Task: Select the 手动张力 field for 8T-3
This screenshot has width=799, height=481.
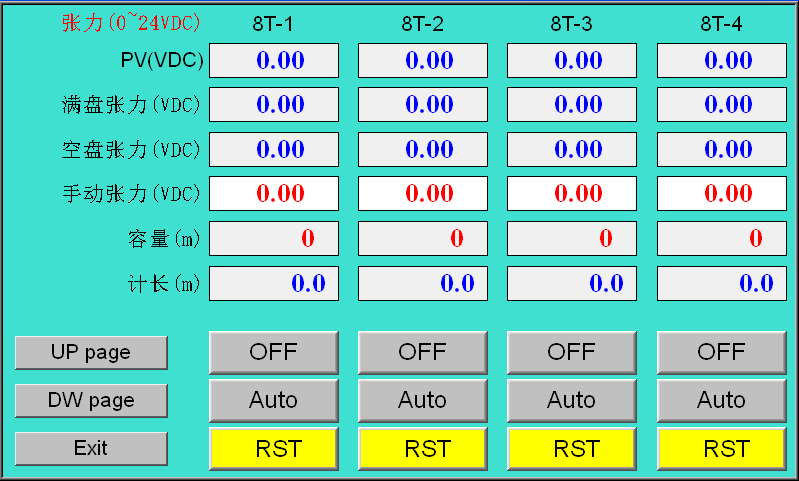Action: tap(572, 193)
